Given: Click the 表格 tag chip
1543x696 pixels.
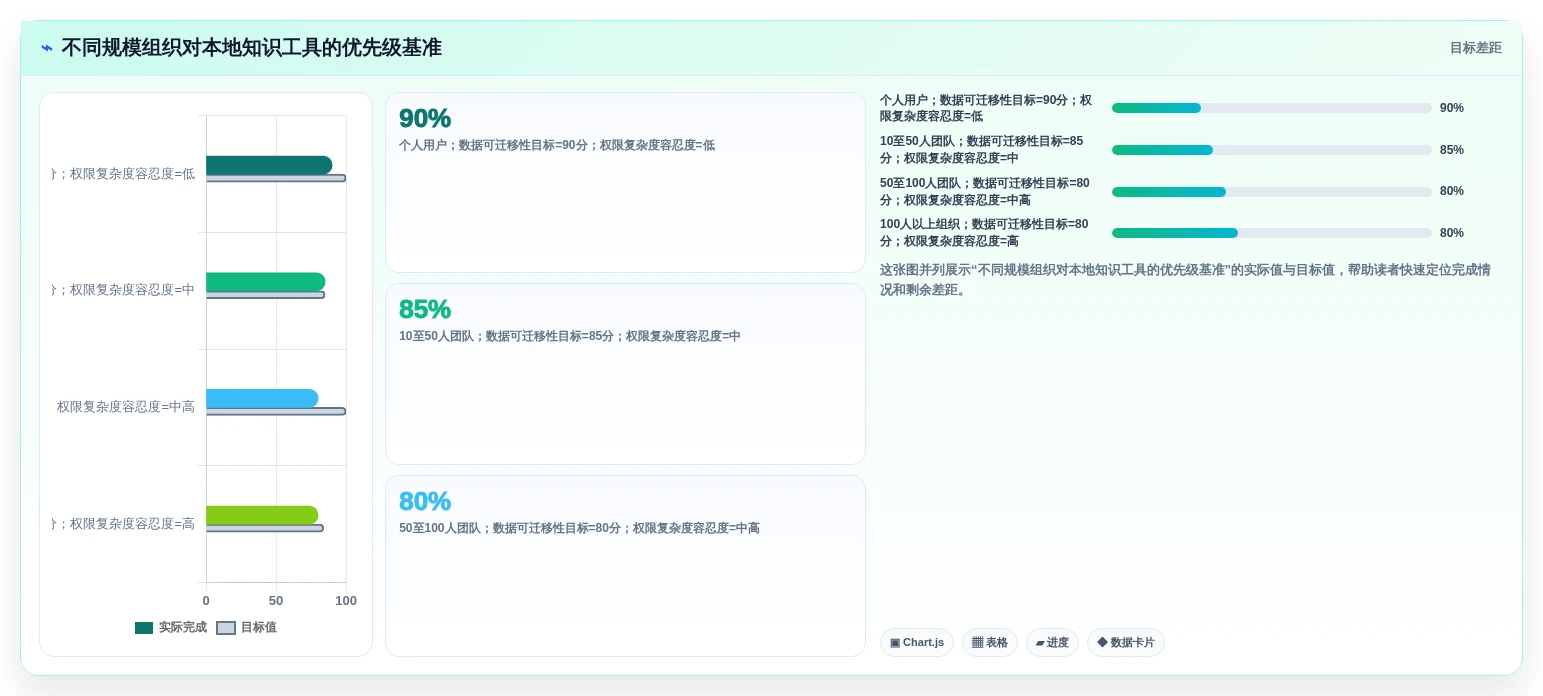Looking at the screenshot, I should pyautogui.click(x=990, y=643).
